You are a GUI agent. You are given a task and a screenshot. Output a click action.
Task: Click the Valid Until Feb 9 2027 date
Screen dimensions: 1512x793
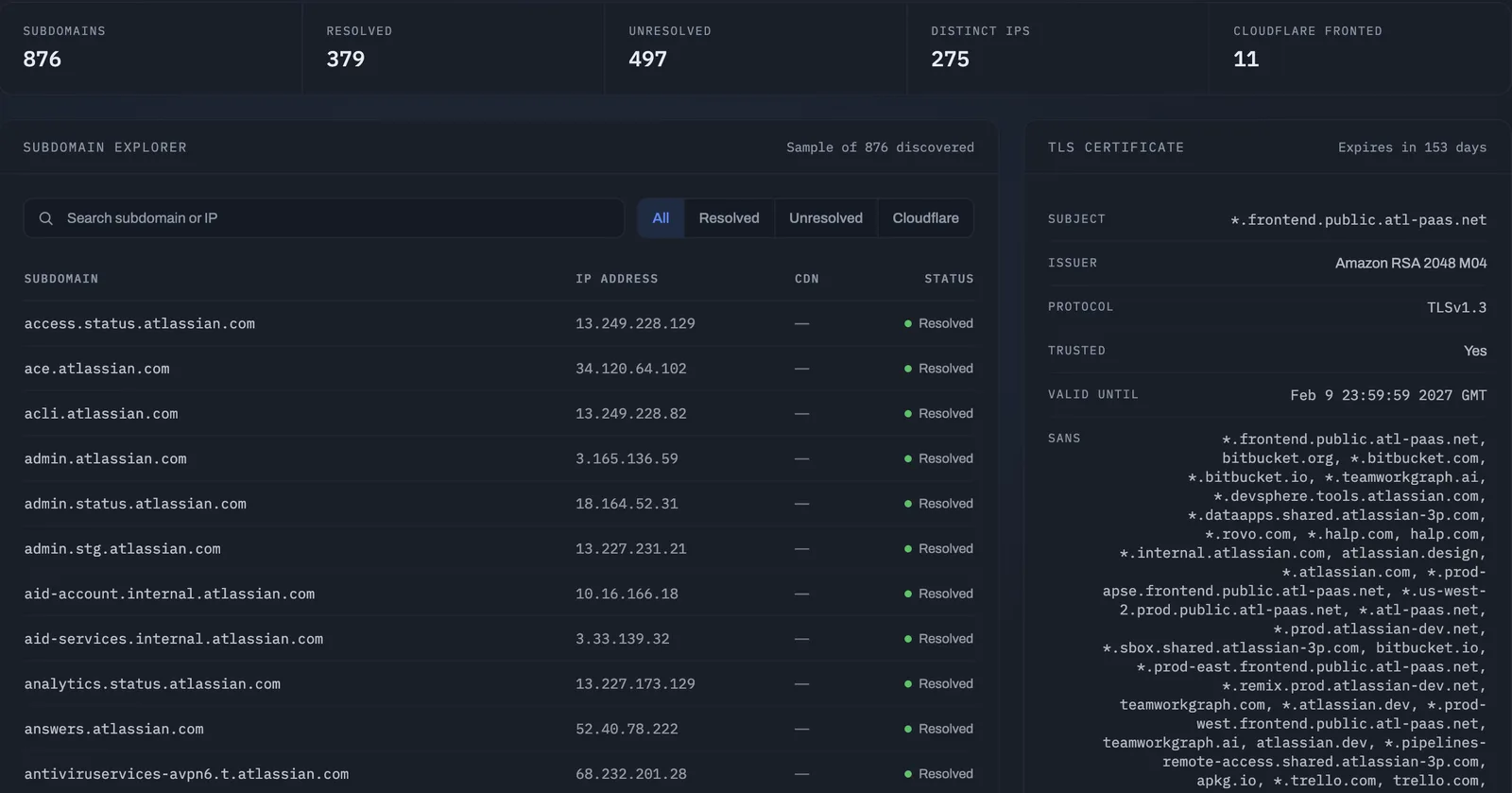(1388, 395)
